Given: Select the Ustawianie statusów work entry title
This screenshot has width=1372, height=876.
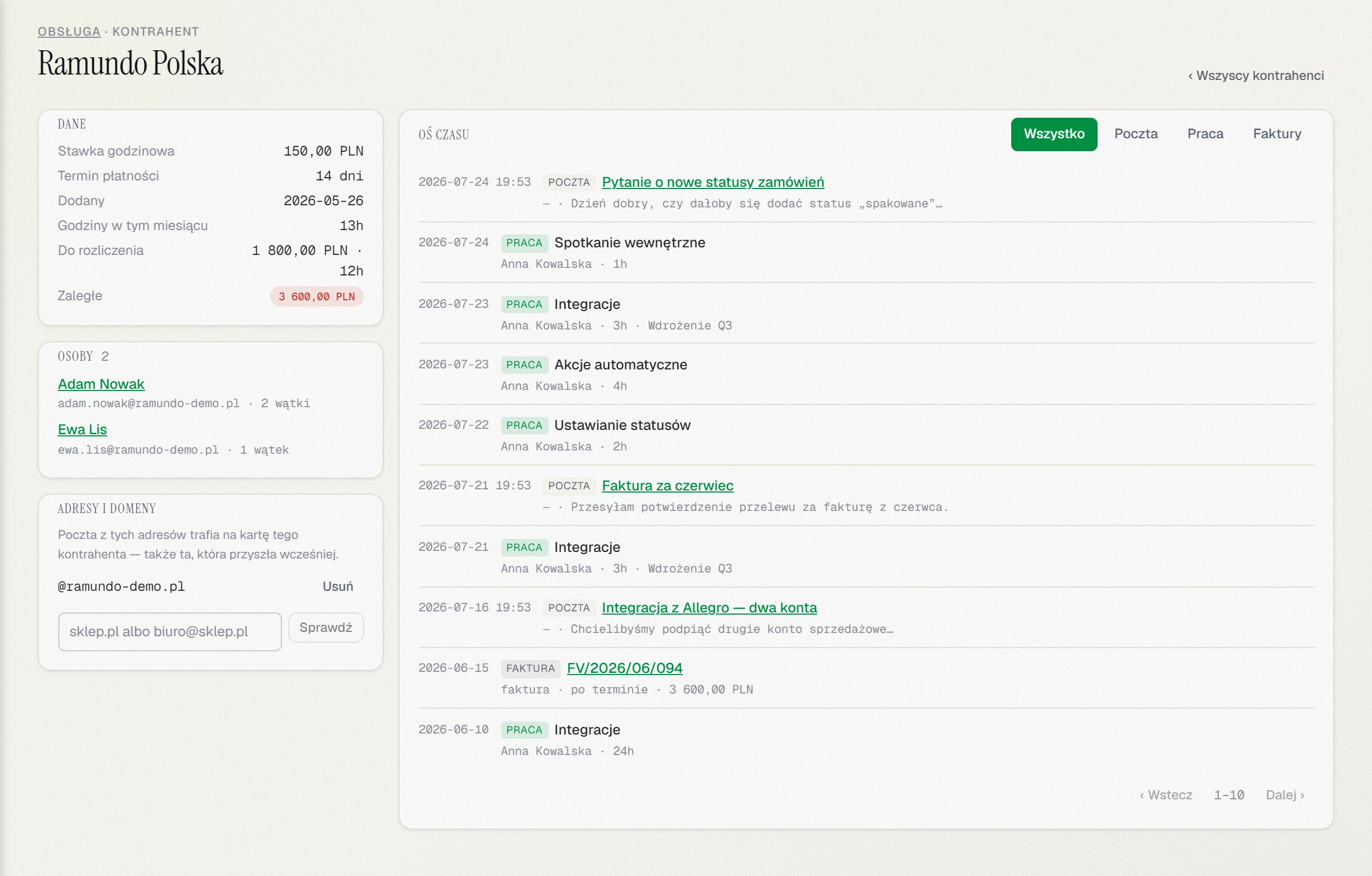Looking at the screenshot, I should tap(622, 425).
